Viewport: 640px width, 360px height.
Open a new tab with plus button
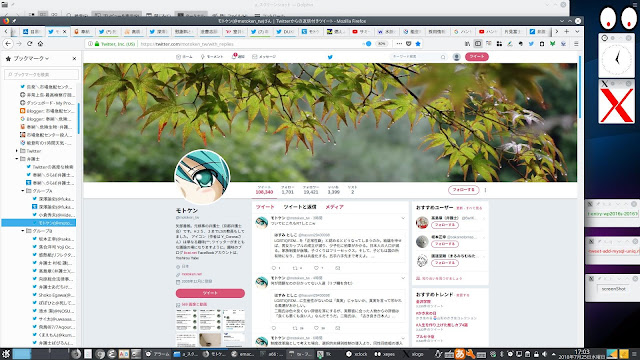point(567,31)
